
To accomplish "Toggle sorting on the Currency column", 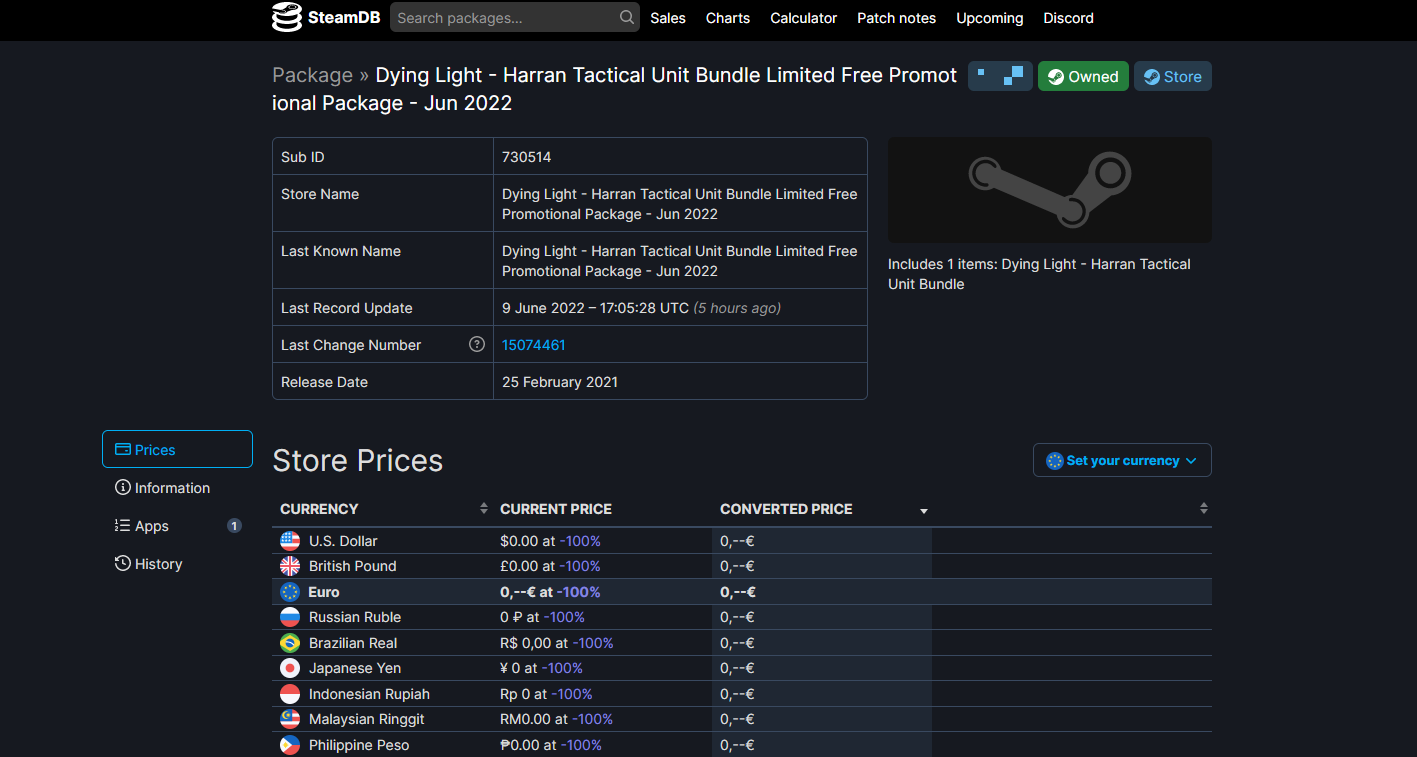I will [x=484, y=508].
